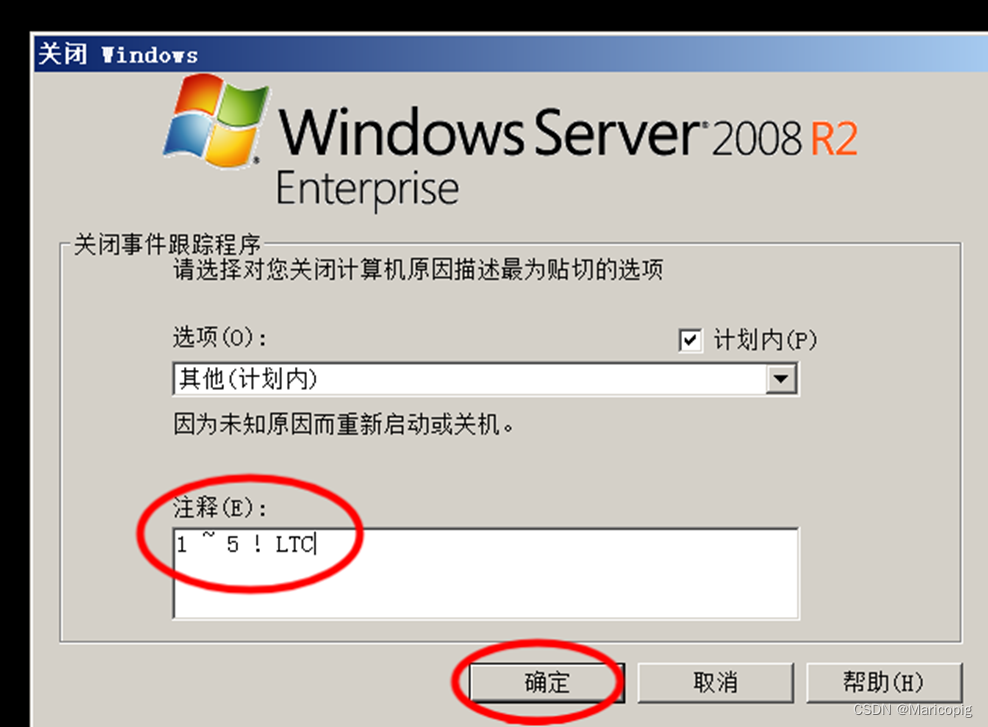Click the Enterprise edition text
The height and width of the screenshot is (727, 988).
[x=368, y=190]
